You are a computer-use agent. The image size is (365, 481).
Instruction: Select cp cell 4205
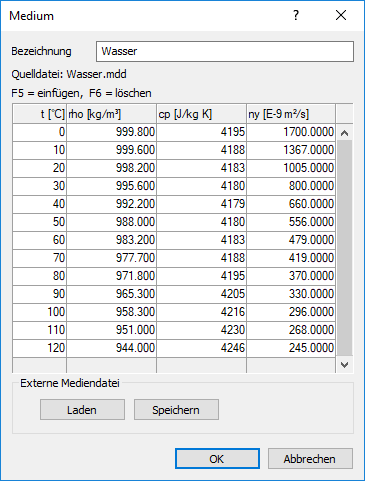[202, 294]
